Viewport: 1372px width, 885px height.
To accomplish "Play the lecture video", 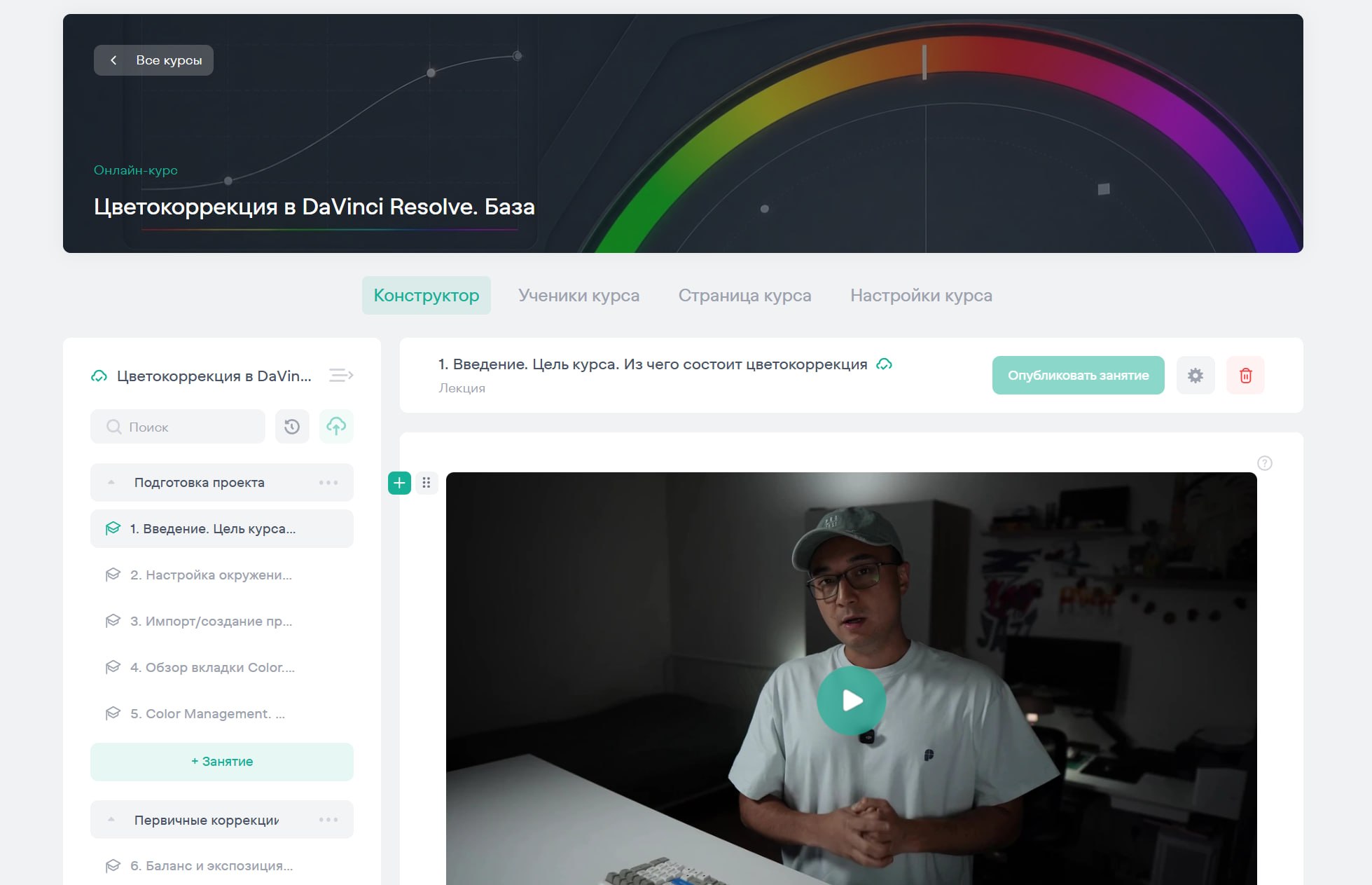I will click(x=852, y=701).
